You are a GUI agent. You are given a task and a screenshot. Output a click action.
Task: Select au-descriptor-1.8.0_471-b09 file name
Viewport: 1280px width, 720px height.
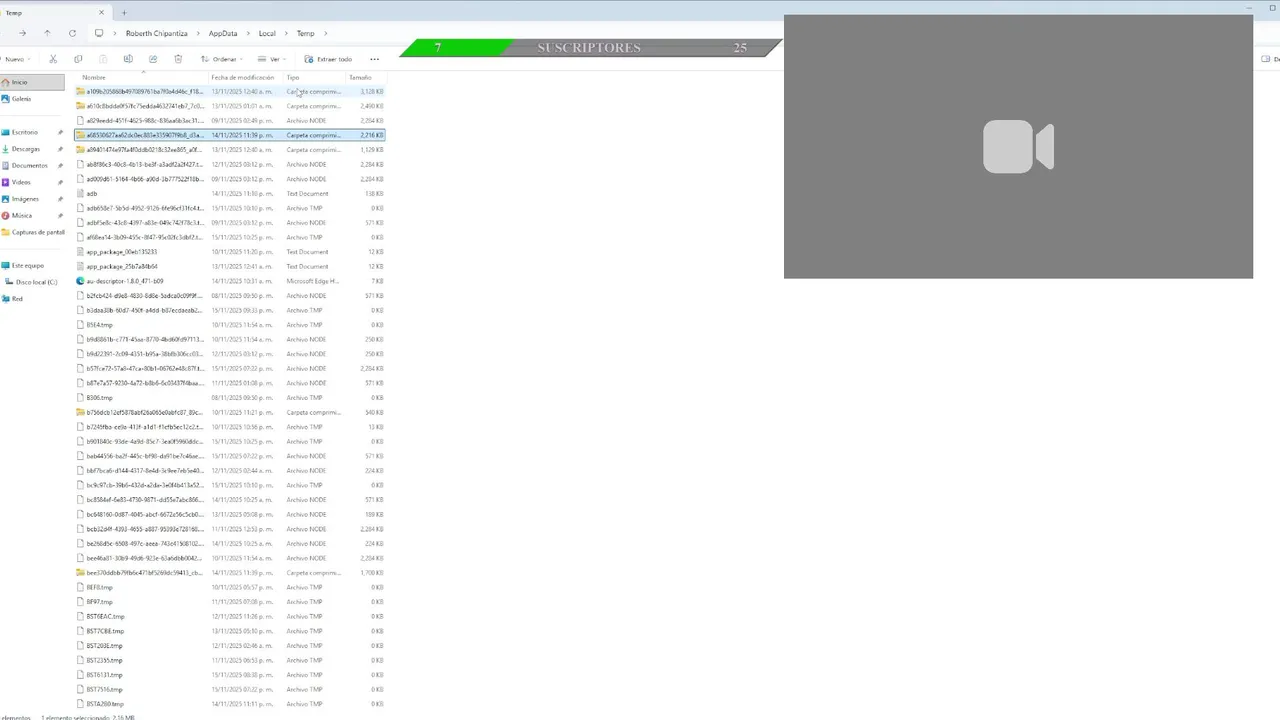[x=125, y=281]
